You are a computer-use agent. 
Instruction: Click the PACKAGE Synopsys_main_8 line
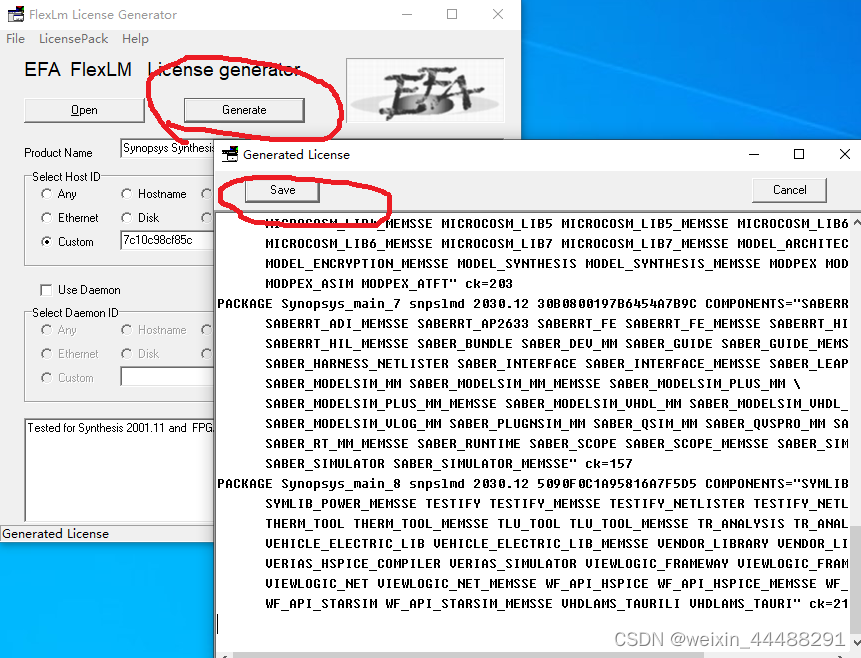(x=533, y=484)
